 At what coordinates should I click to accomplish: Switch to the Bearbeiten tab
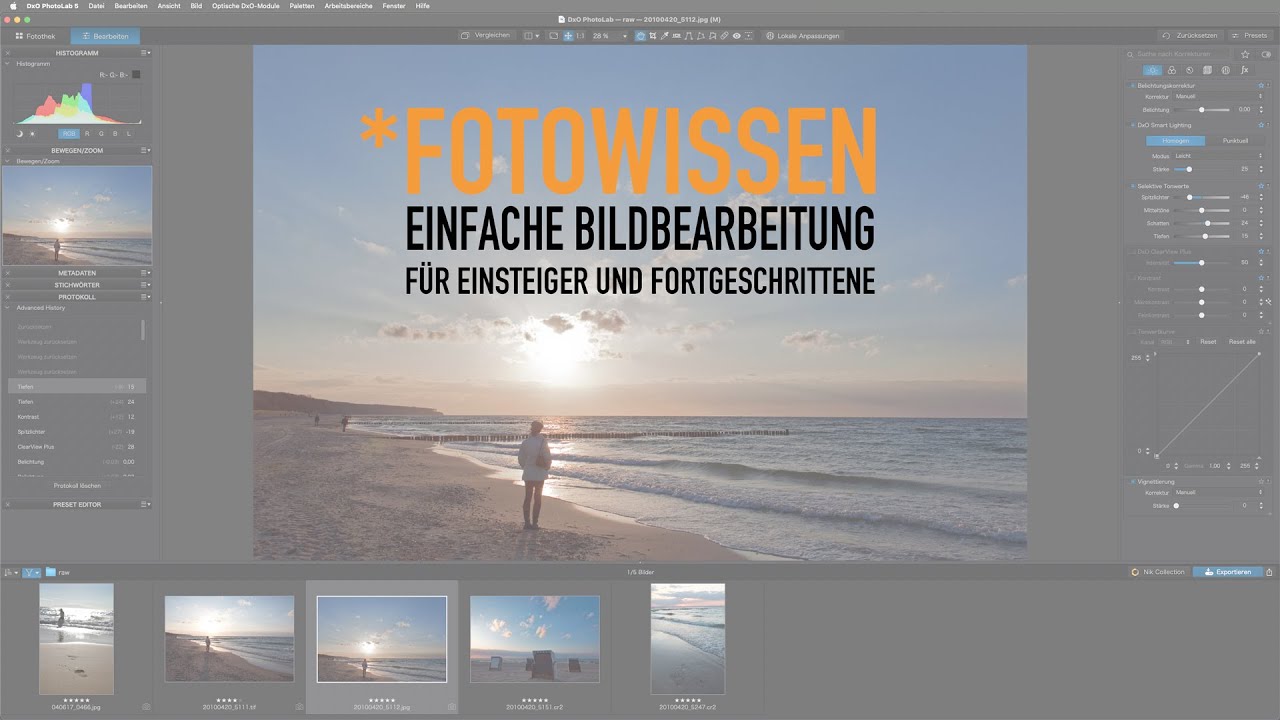(105, 36)
